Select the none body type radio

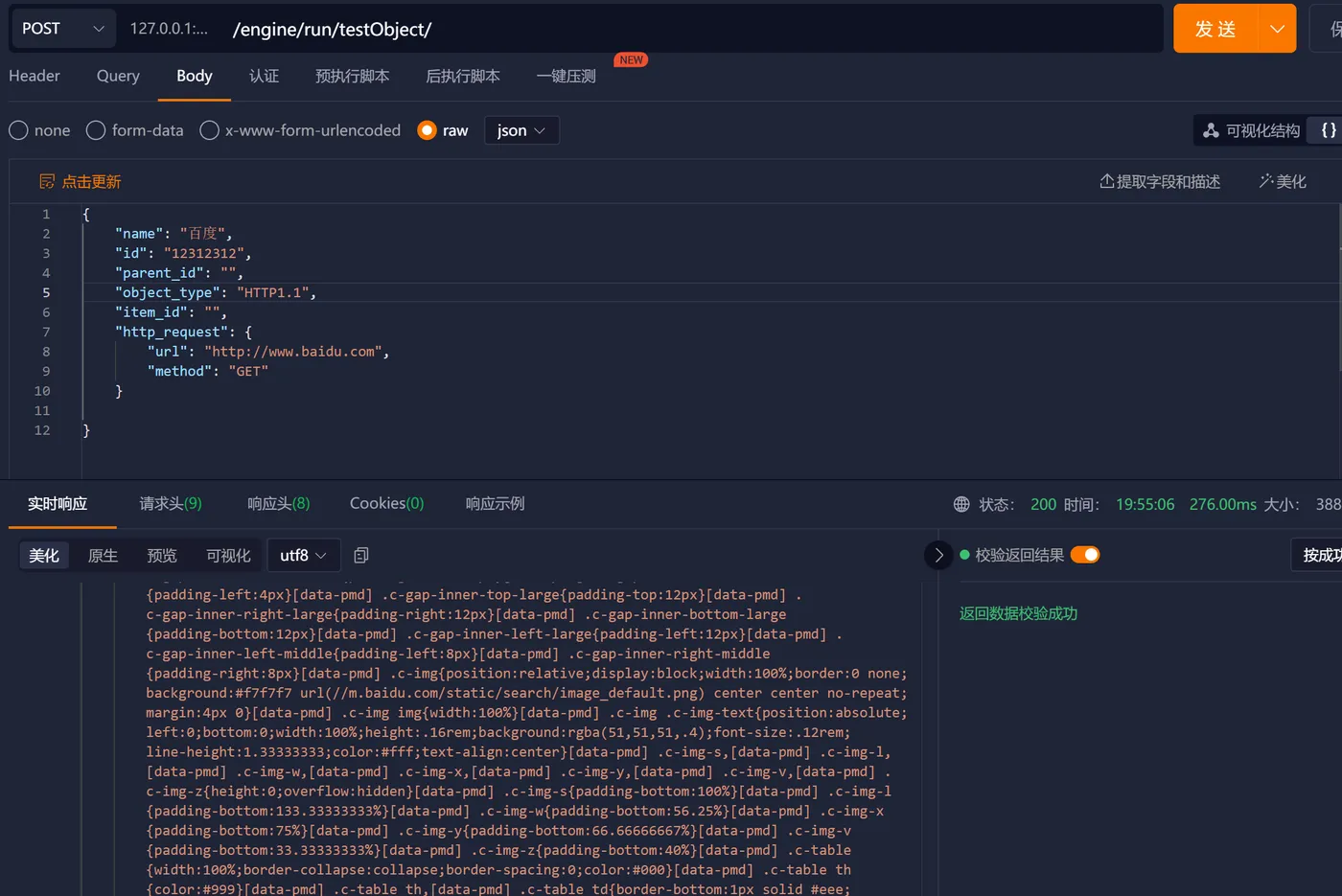[19, 130]
